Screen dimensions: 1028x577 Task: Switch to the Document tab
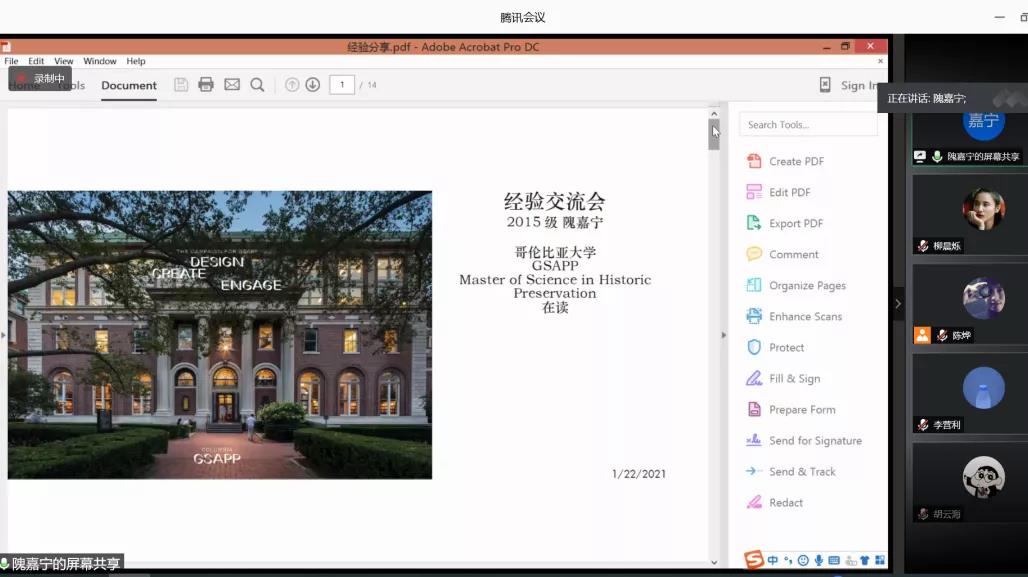pyautogui.click(x=129, y=86)
